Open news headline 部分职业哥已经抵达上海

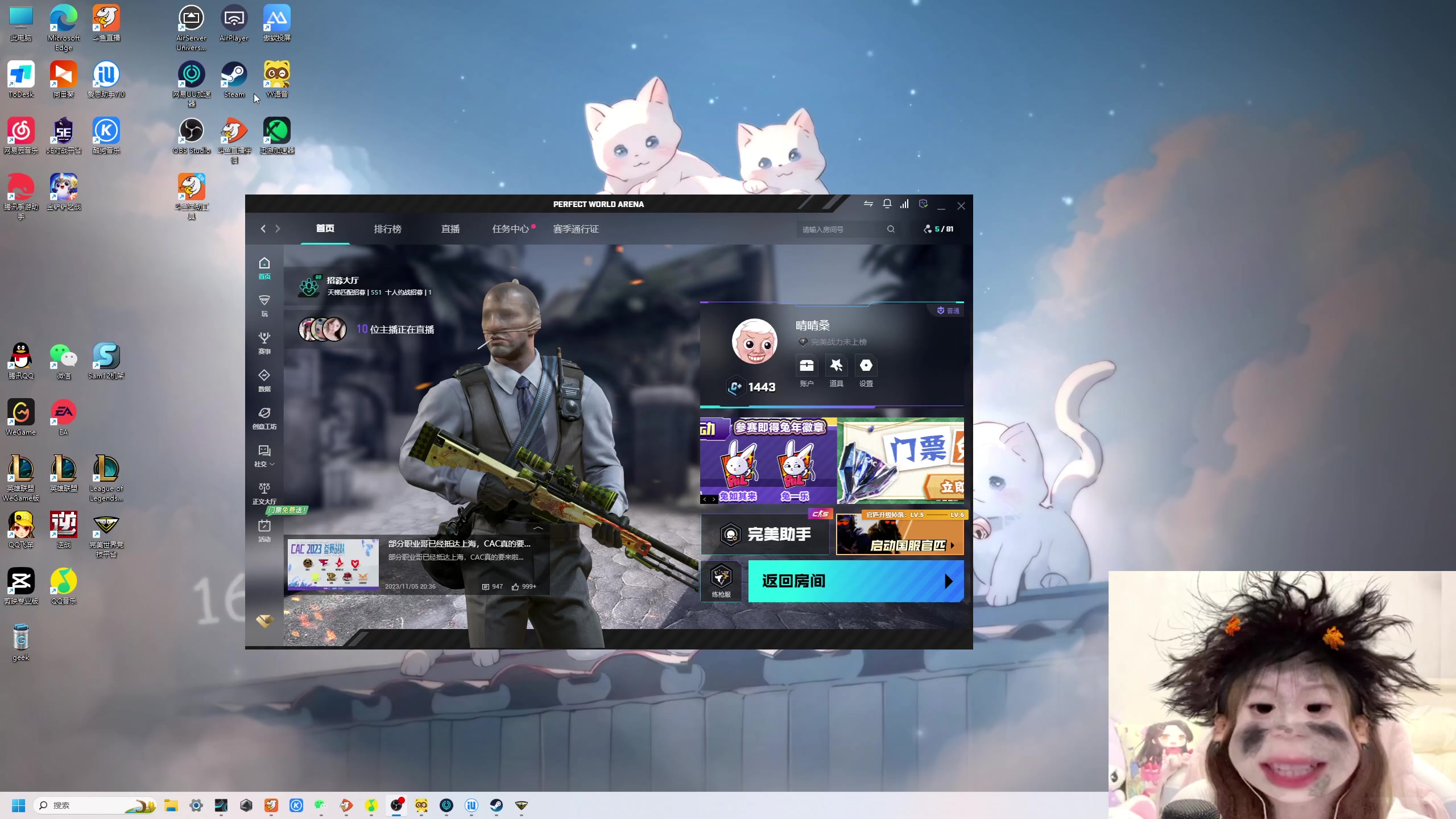(459, 544)
